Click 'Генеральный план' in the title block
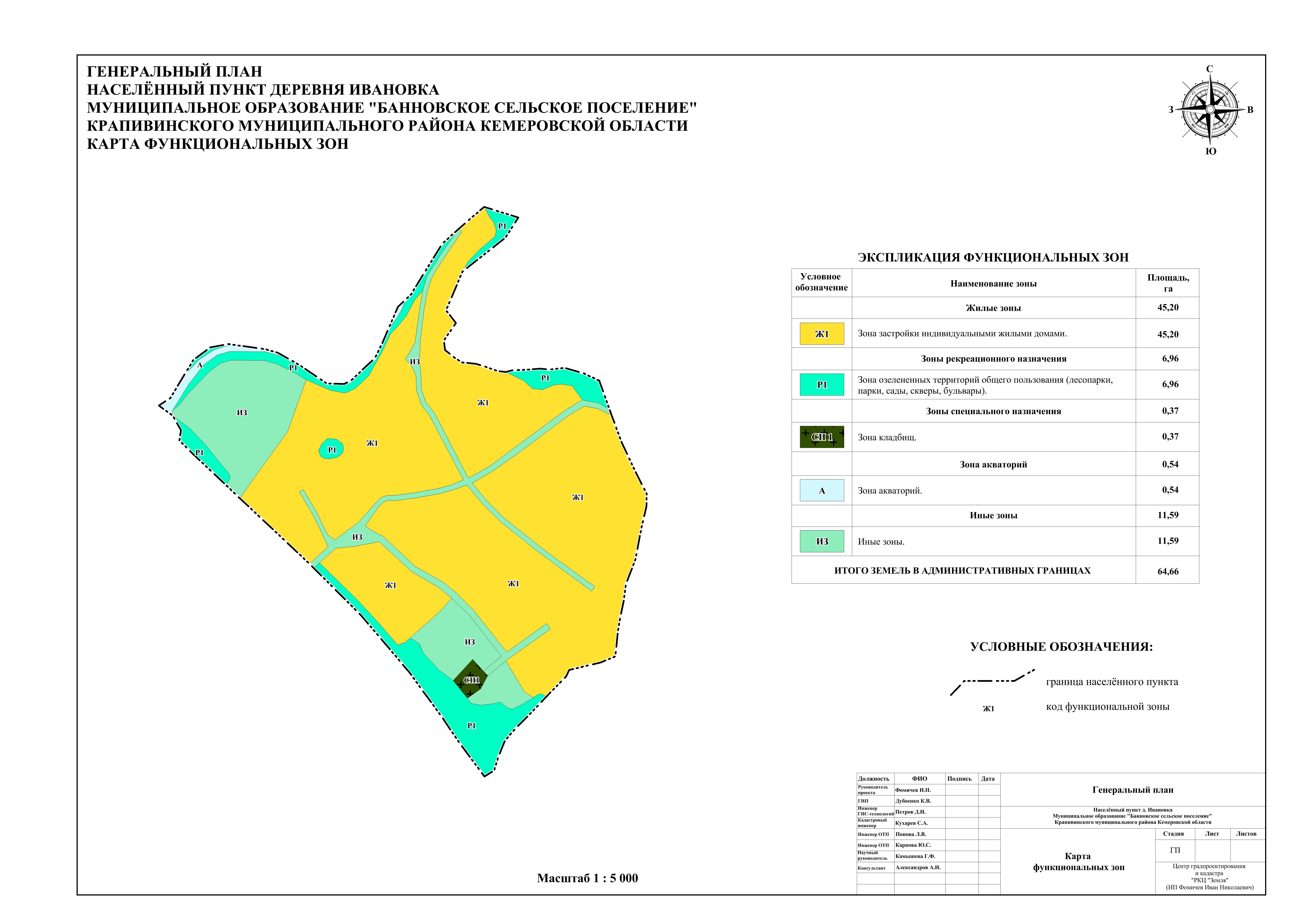 click(1133, 790)
